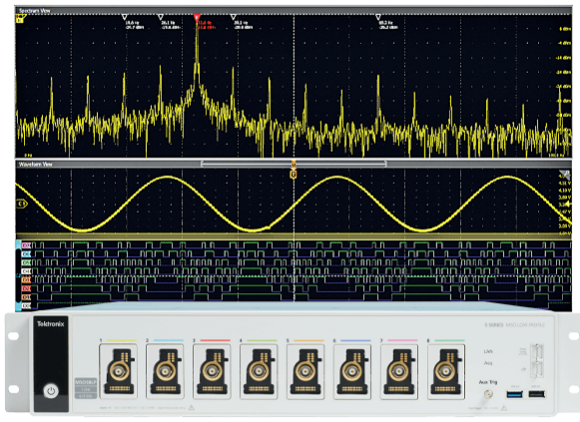Image resolution: width=580 pixels, height=422 pixels.
Task: Click the black USB 2.0 port
Action: coord(536,394)
